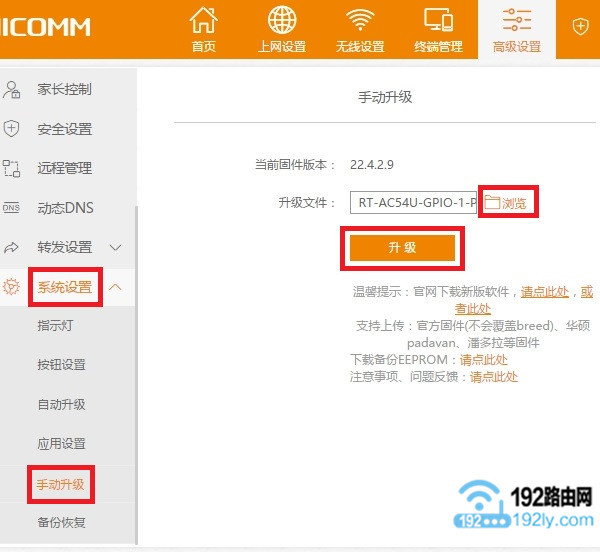Open 远程管理 remote management in sidebar
This screenshot has width=600, height=552.
pos(64,169)
